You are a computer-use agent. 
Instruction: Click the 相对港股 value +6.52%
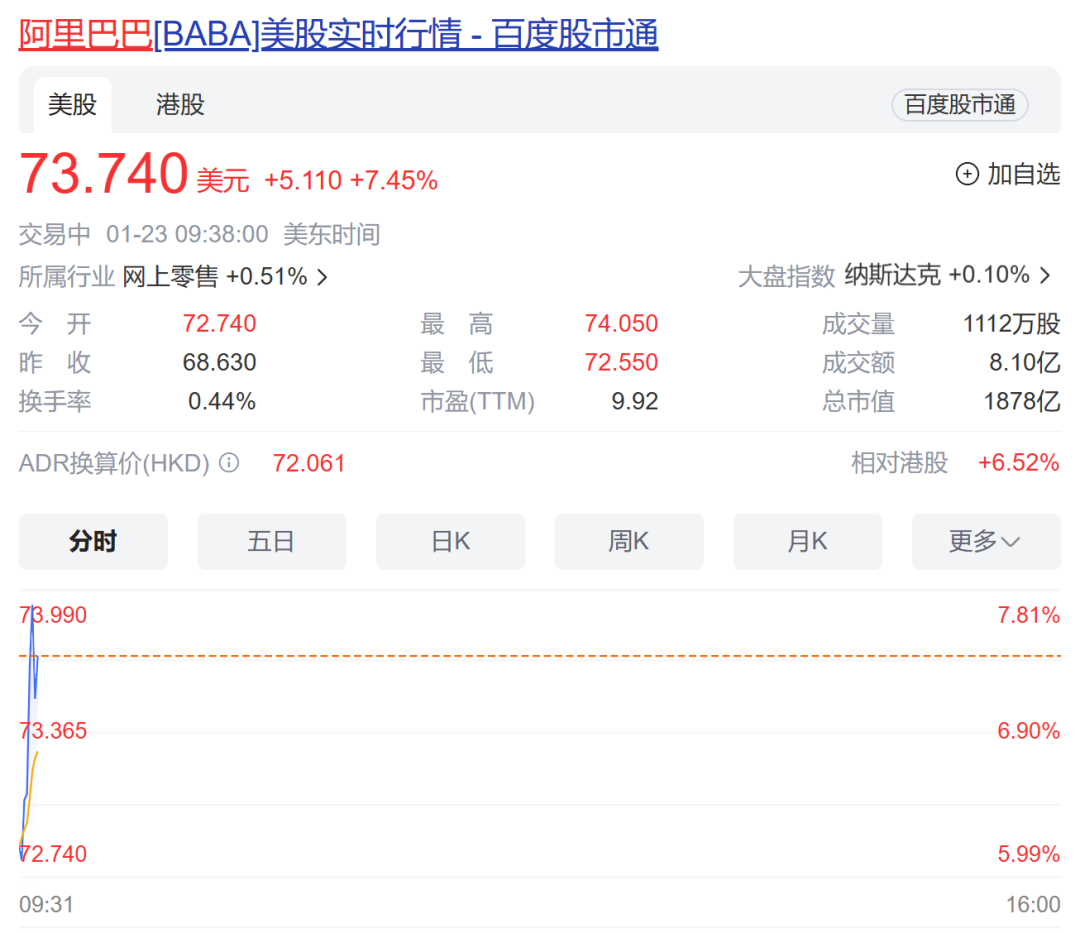(1019, 462)
